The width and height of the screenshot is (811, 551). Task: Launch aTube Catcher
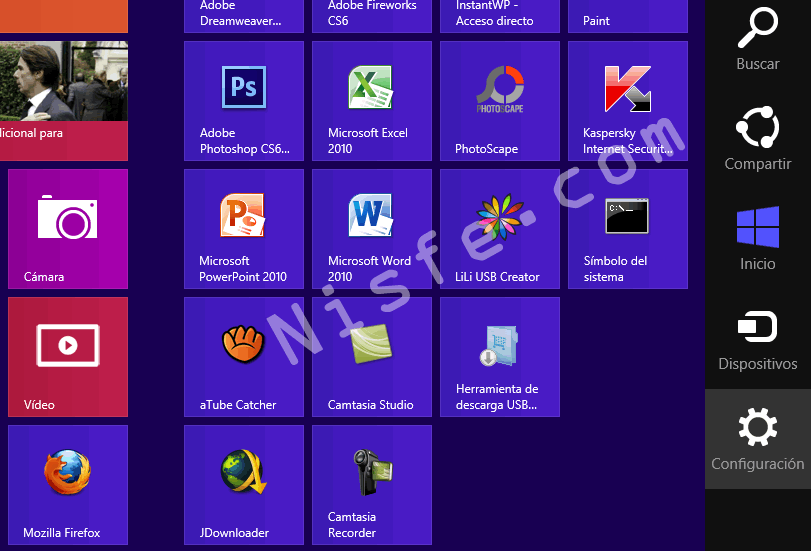pyautogui.click(x=244, y=357)
